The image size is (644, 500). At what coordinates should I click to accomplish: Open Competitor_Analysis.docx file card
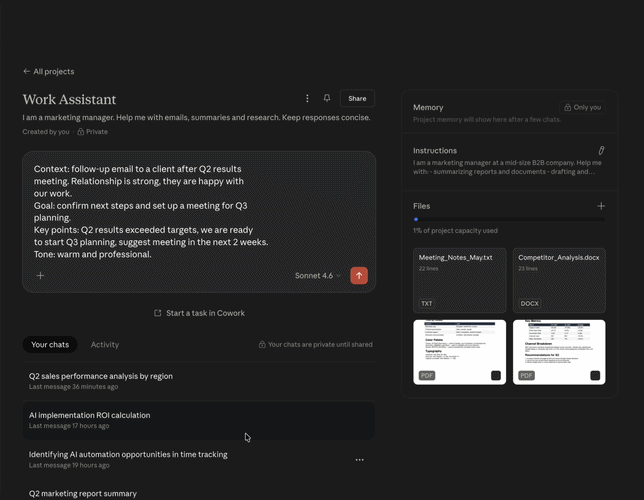coord(559,280)
